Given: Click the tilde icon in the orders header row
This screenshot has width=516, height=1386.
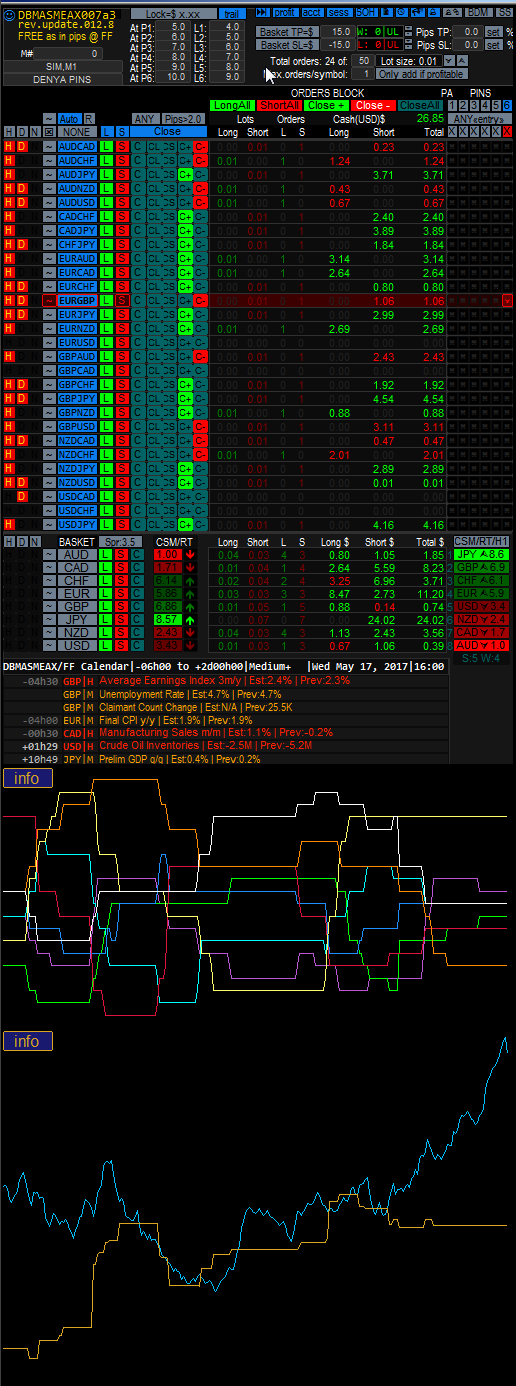Looking at the screenshot, I should (x=49, y=118).
